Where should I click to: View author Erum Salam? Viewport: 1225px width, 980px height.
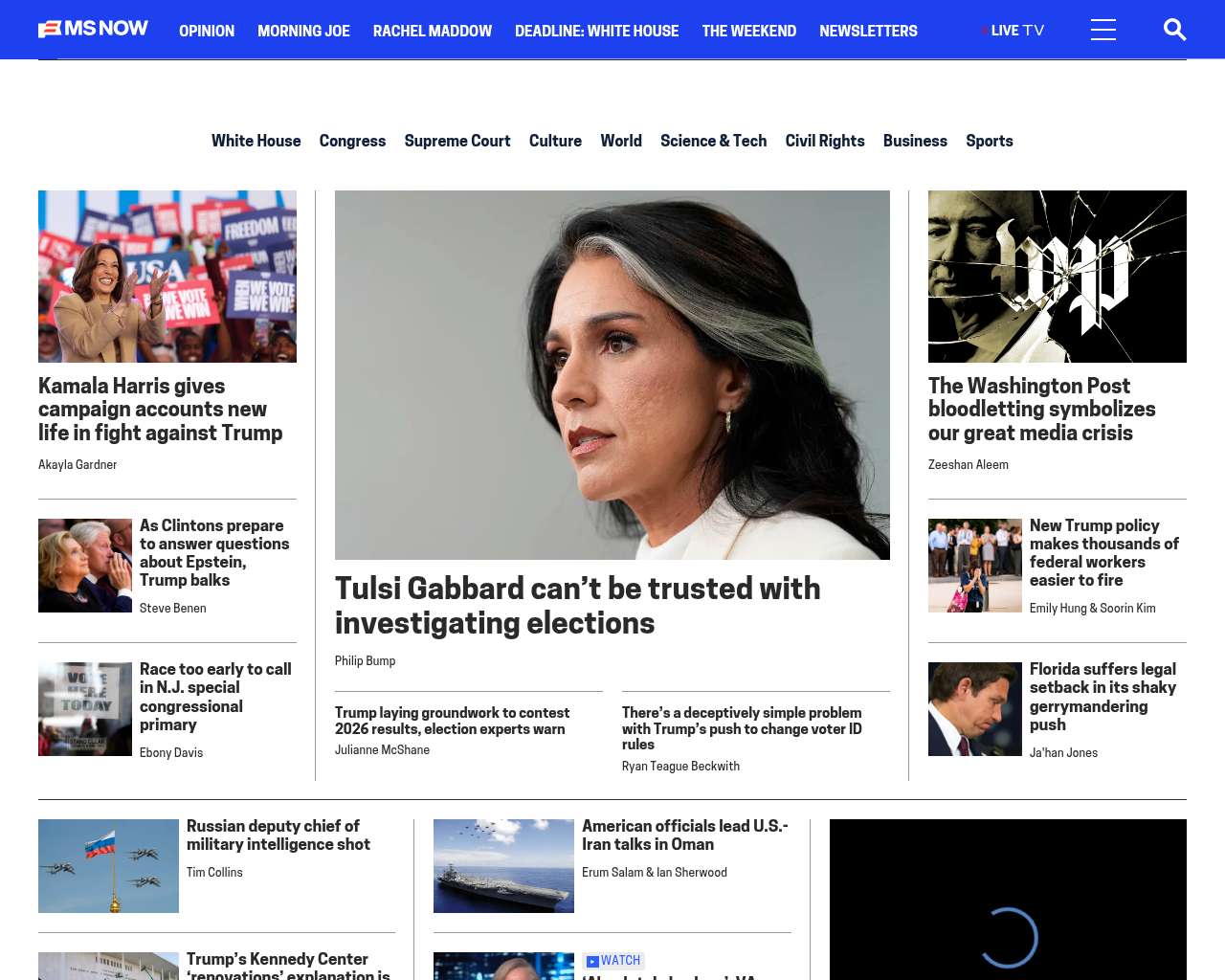pyautogui.click(x=611, y=872)
